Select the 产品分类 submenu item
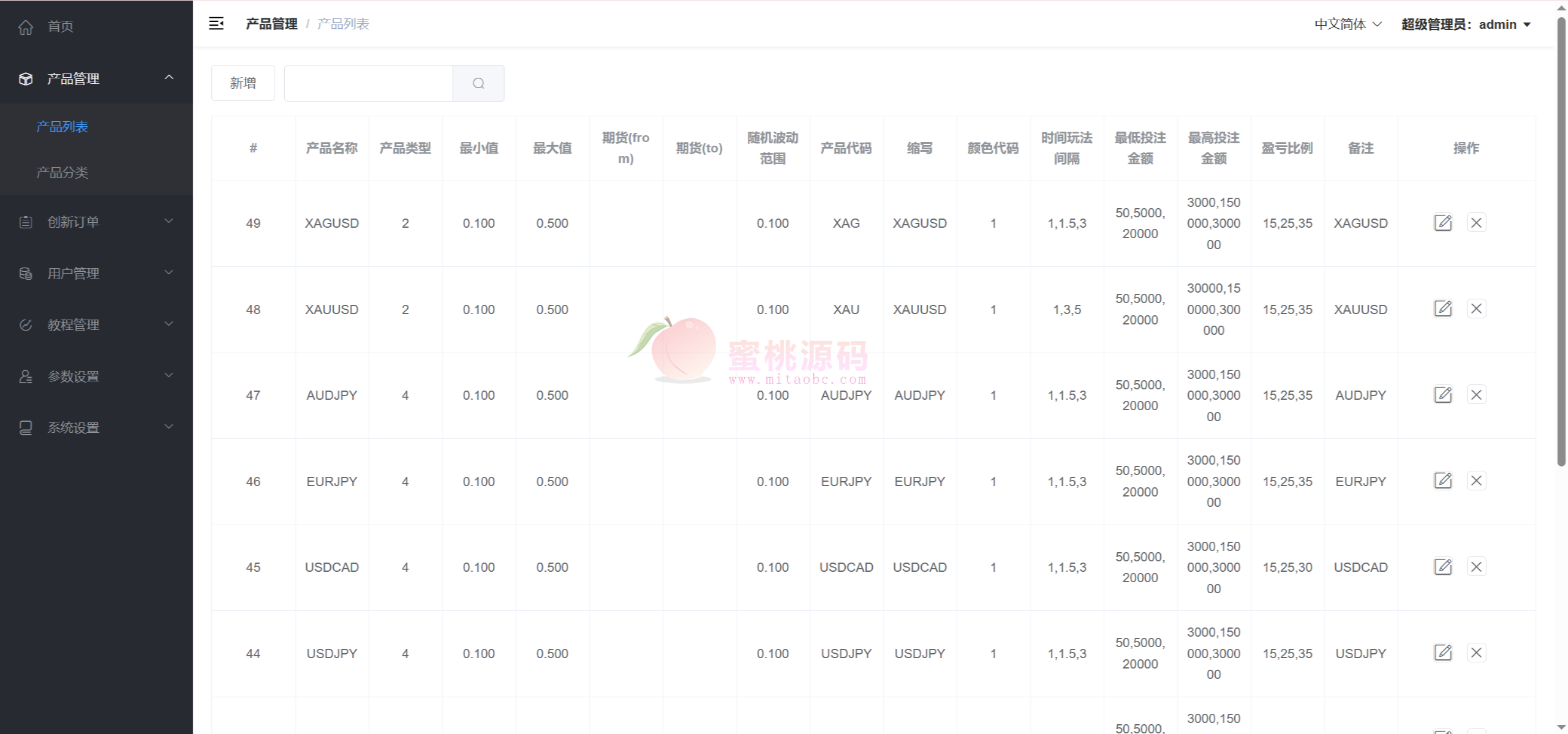This screenshot has width=1568, height=734. click(62, 173)
